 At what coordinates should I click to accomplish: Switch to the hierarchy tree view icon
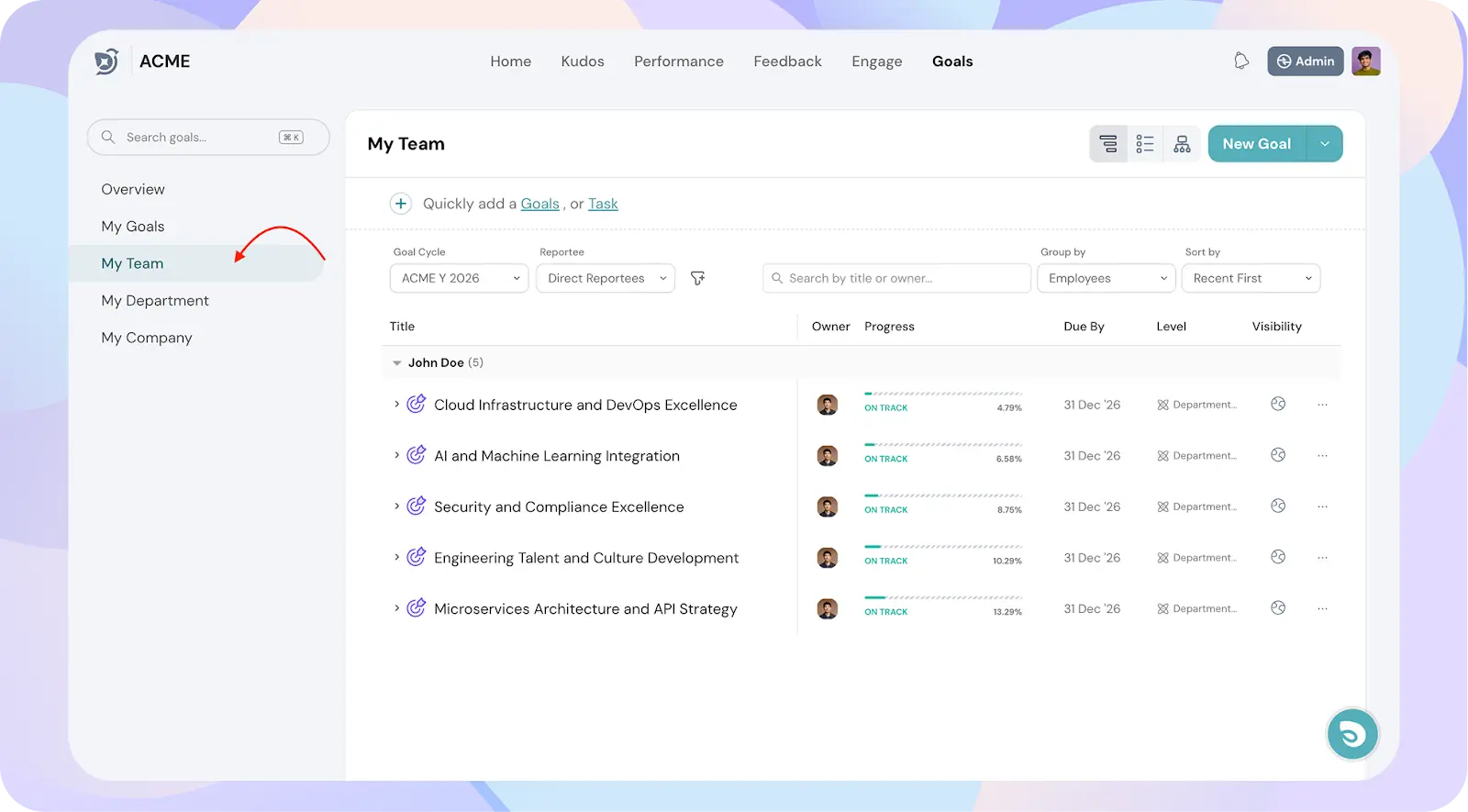point(1182,144)
